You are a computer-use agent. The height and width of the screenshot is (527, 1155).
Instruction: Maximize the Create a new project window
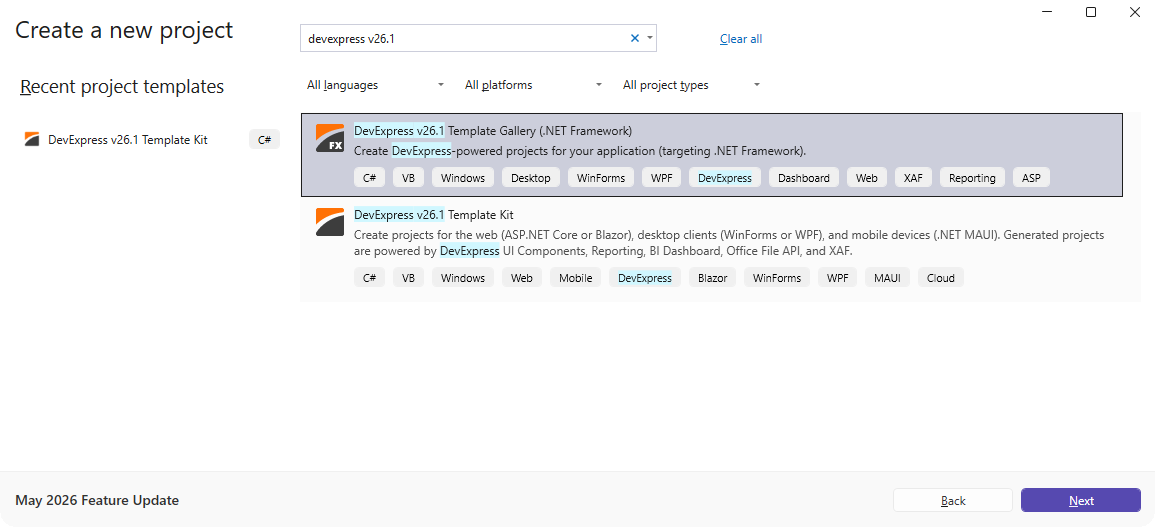point(1091,12)
